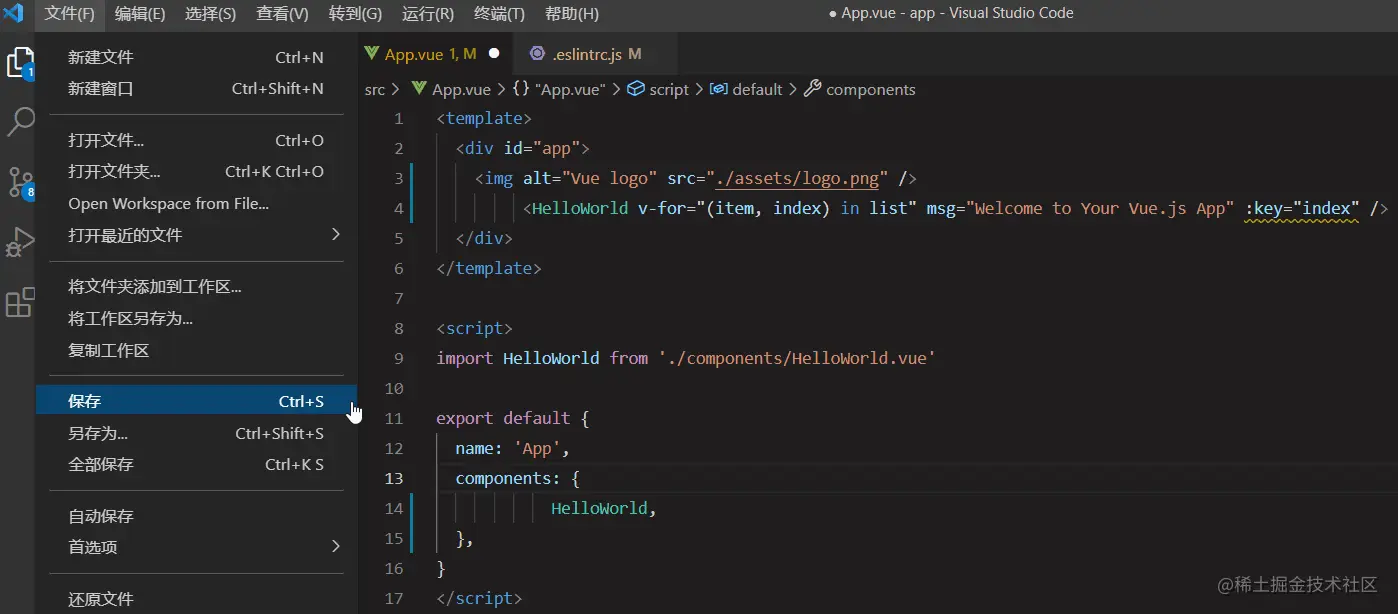The width and height of the screenshot is (1398, 614).
Task: Choose 新建窗口 from the file menu
Action: tap(196, 89)
